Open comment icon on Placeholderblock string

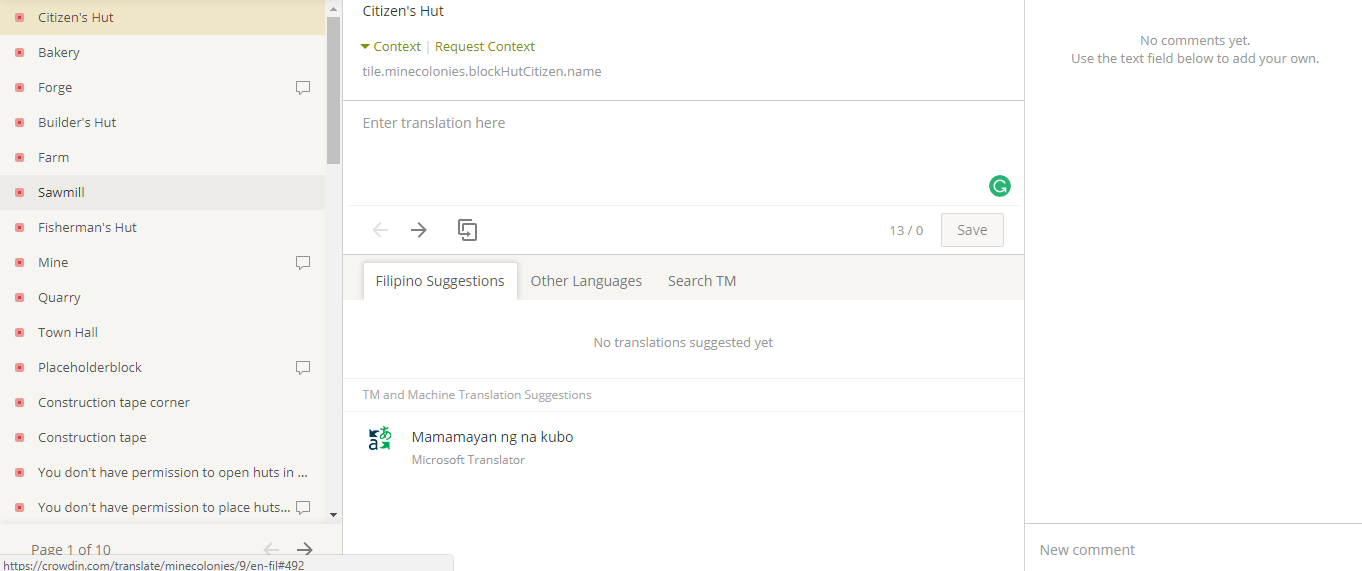pos(303,368)
